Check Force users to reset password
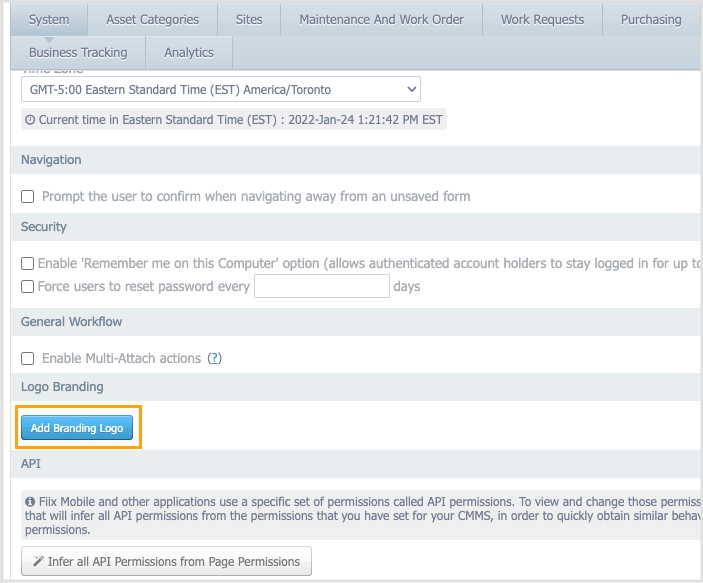Viewport: 703px width, 583px height. point(28,286)
